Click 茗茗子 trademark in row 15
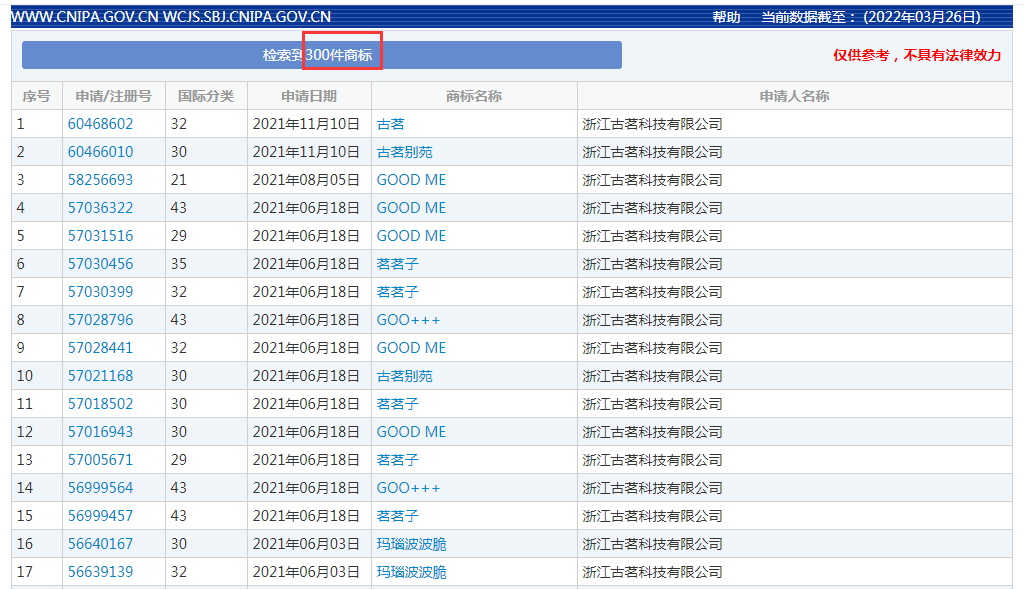This screenshot has width=1024, height=589. click(x=398, y=516)
